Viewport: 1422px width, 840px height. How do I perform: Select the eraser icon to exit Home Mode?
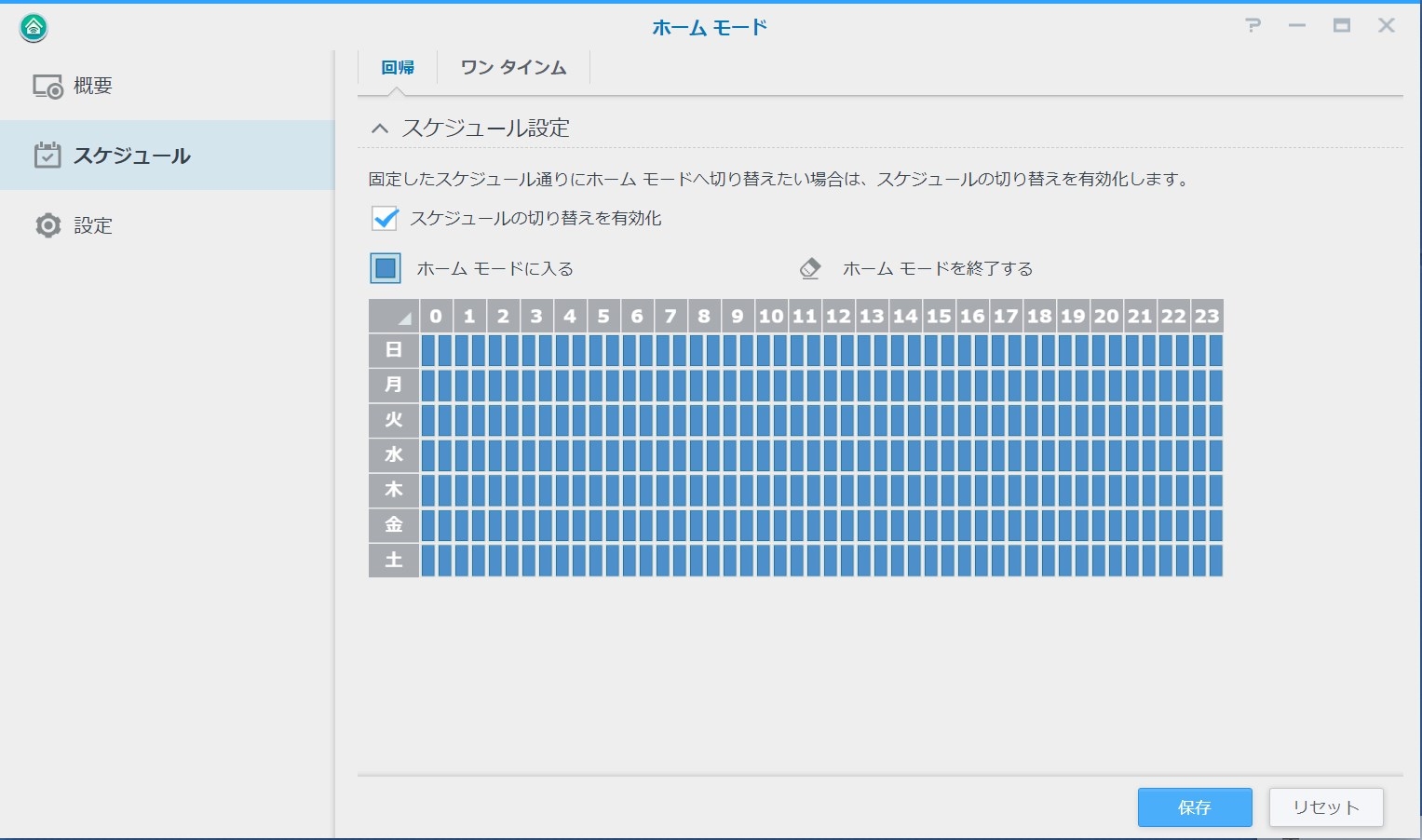pos(810,269)
